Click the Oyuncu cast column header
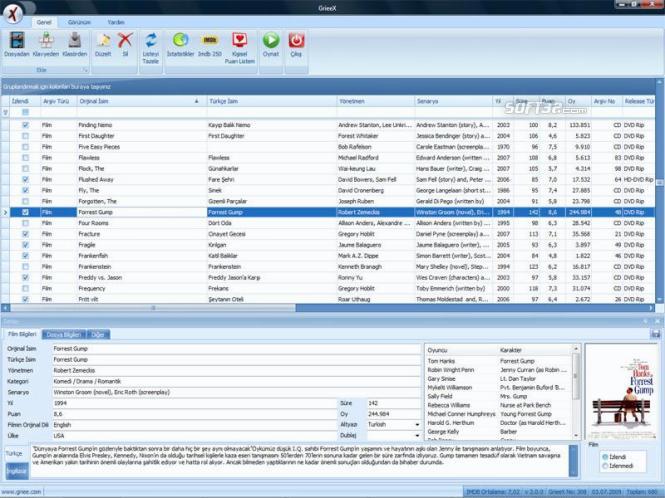665x498 pixels. point(461,350)
